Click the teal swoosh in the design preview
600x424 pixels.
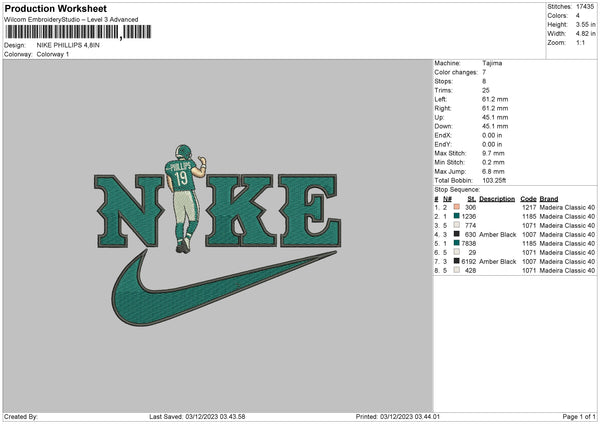tap(224, 288)
